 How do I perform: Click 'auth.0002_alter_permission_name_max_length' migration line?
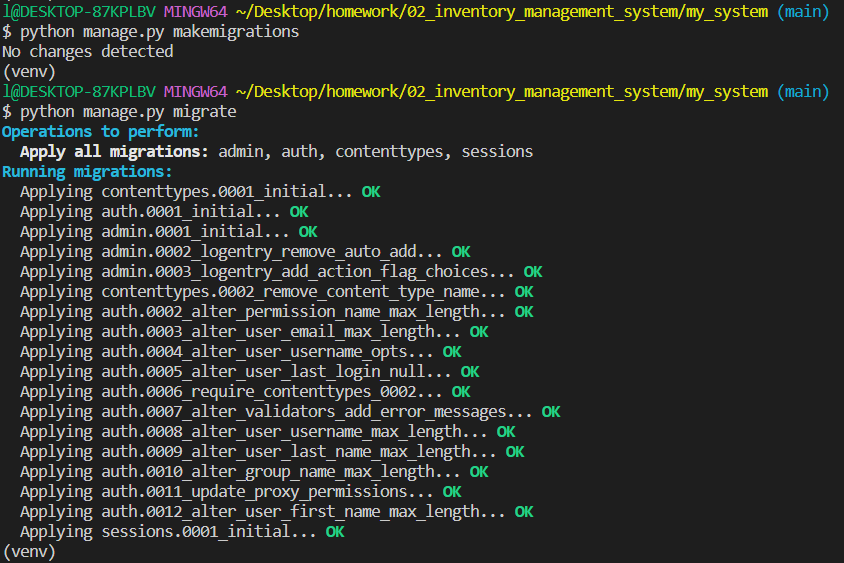tap(277, 311)
